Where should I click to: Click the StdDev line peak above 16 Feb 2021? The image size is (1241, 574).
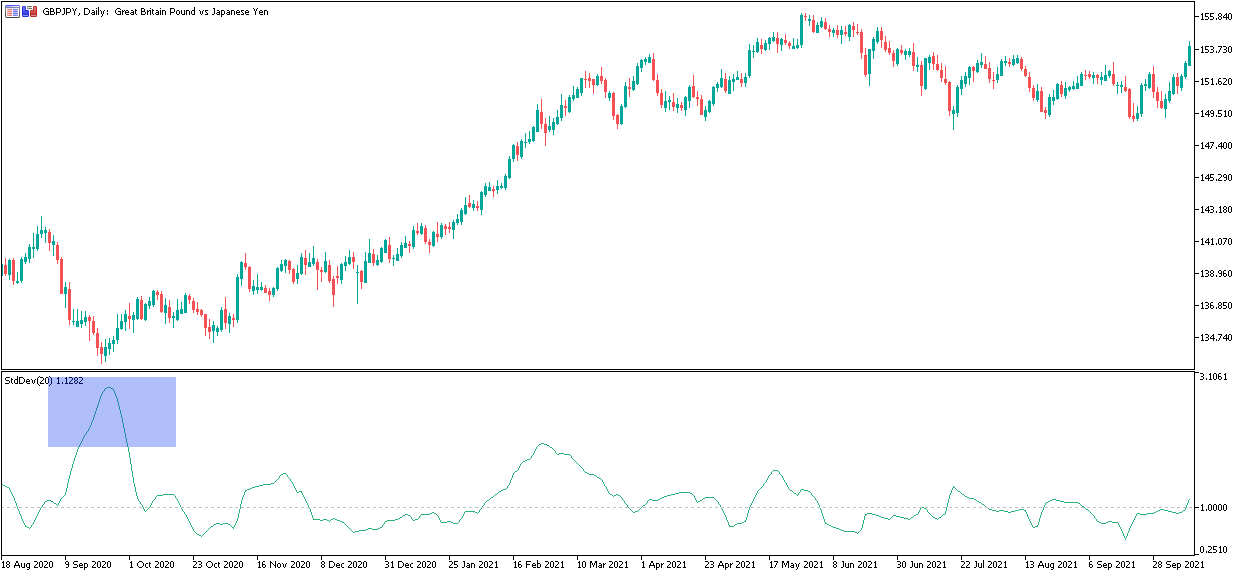click(x=541, y=444)
